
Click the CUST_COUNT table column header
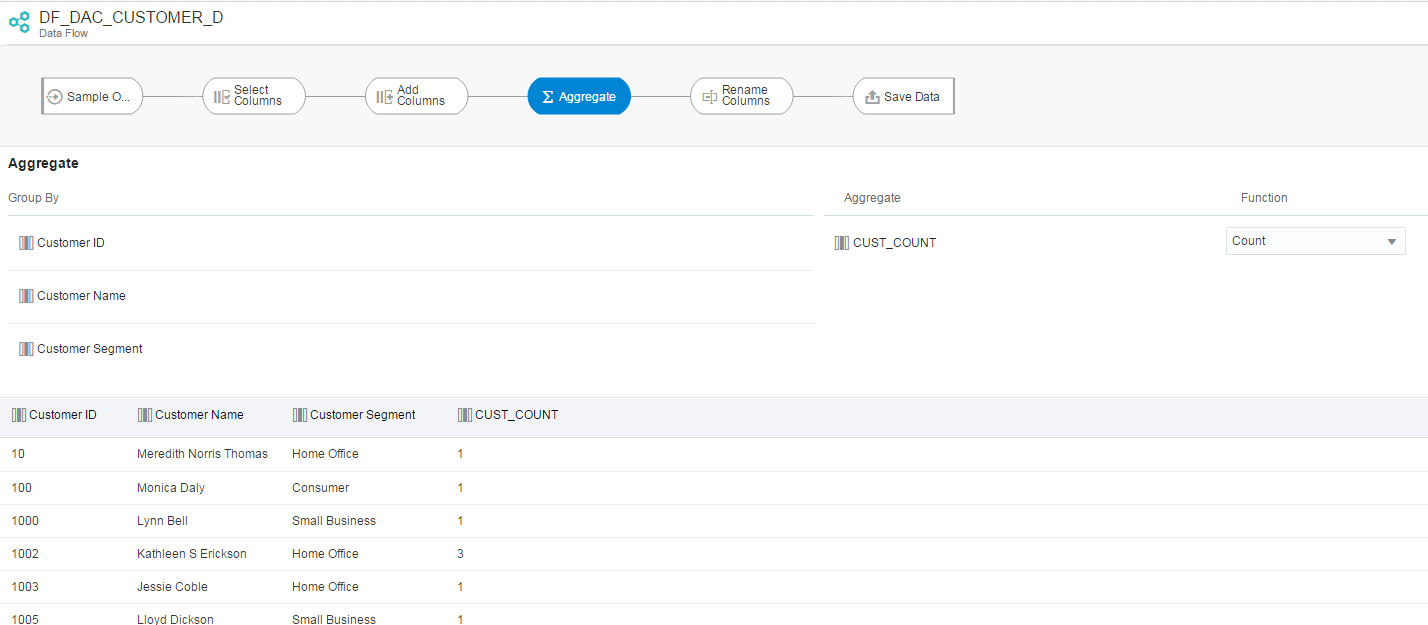(x=508, y=414)
